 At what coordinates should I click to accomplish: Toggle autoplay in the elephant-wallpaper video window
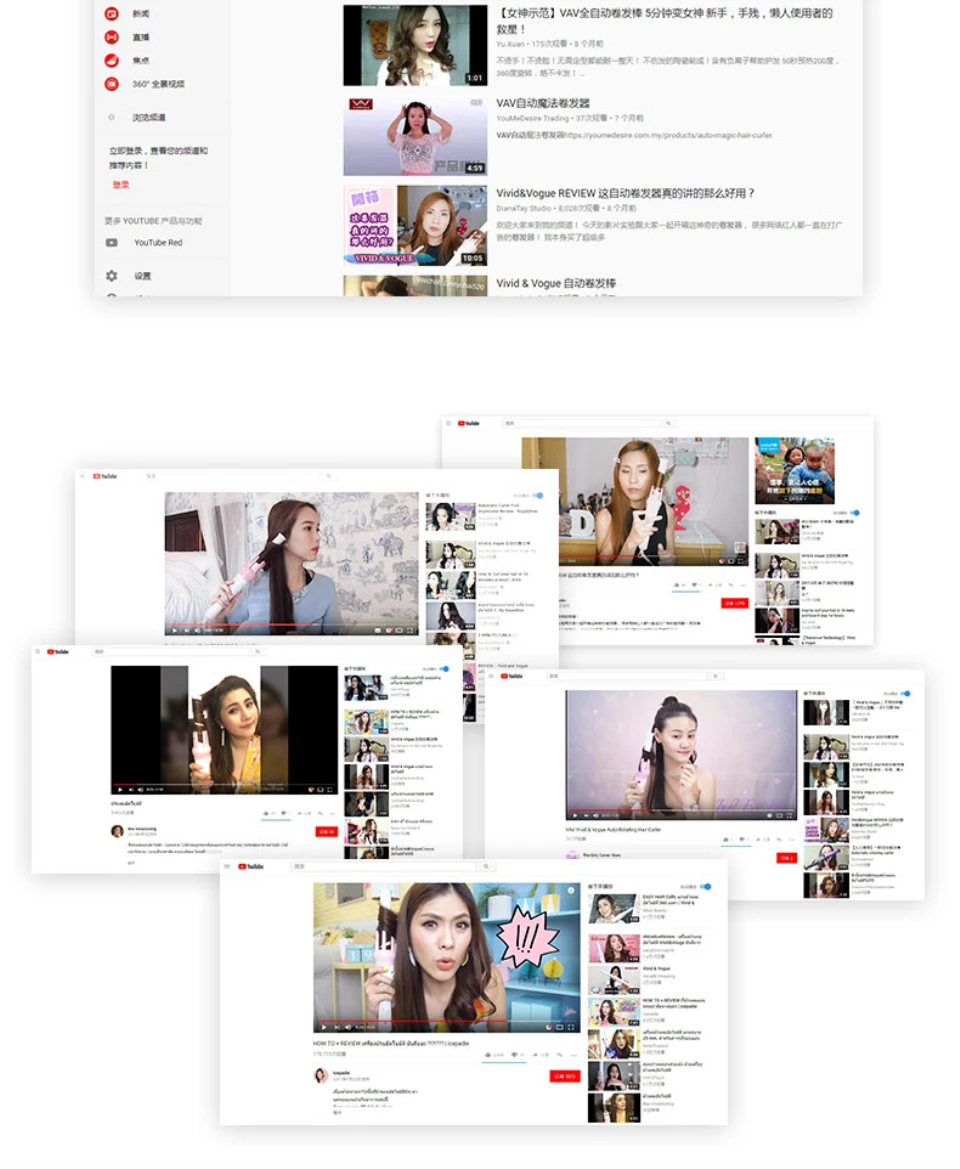tap(538, 495)
